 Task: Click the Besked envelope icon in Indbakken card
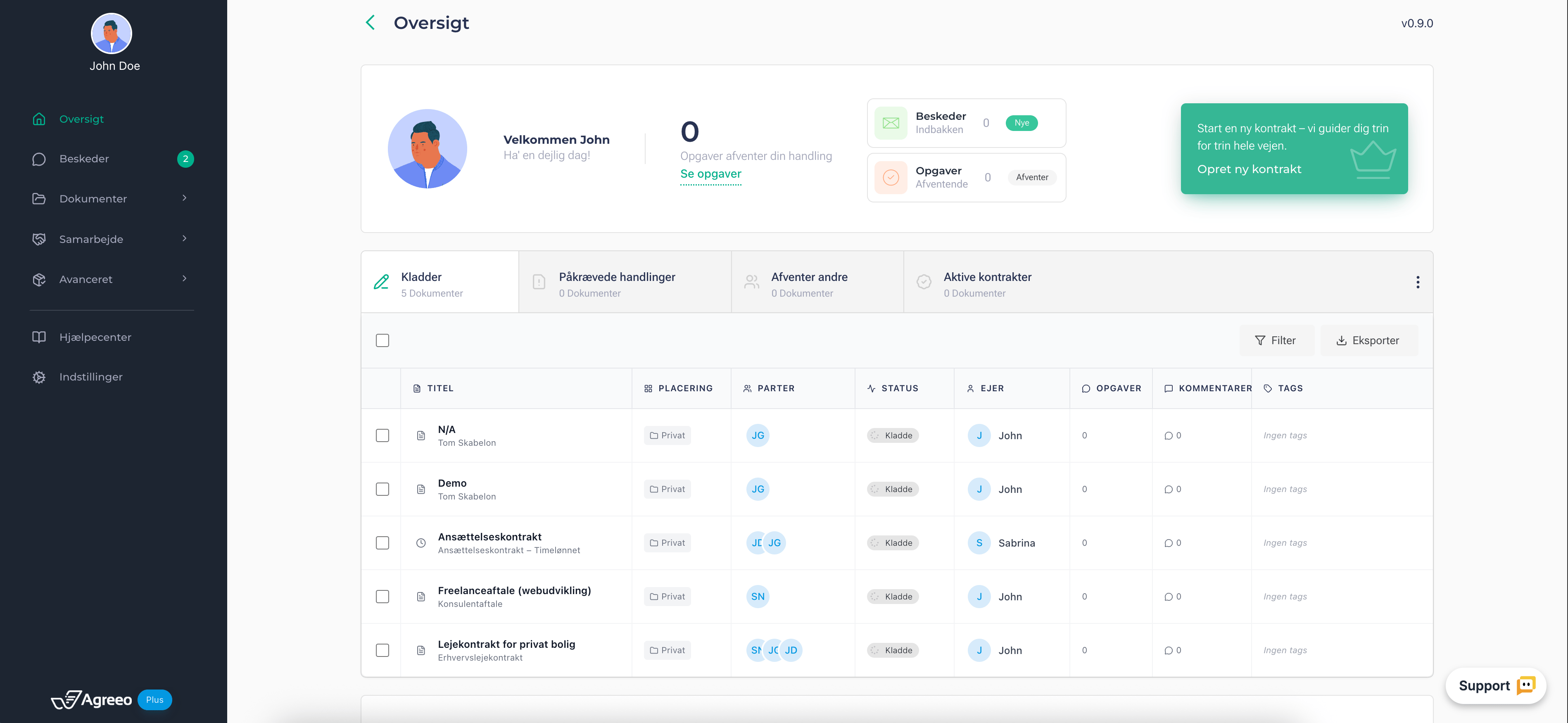pyautogui.click(x=891, y=123)
